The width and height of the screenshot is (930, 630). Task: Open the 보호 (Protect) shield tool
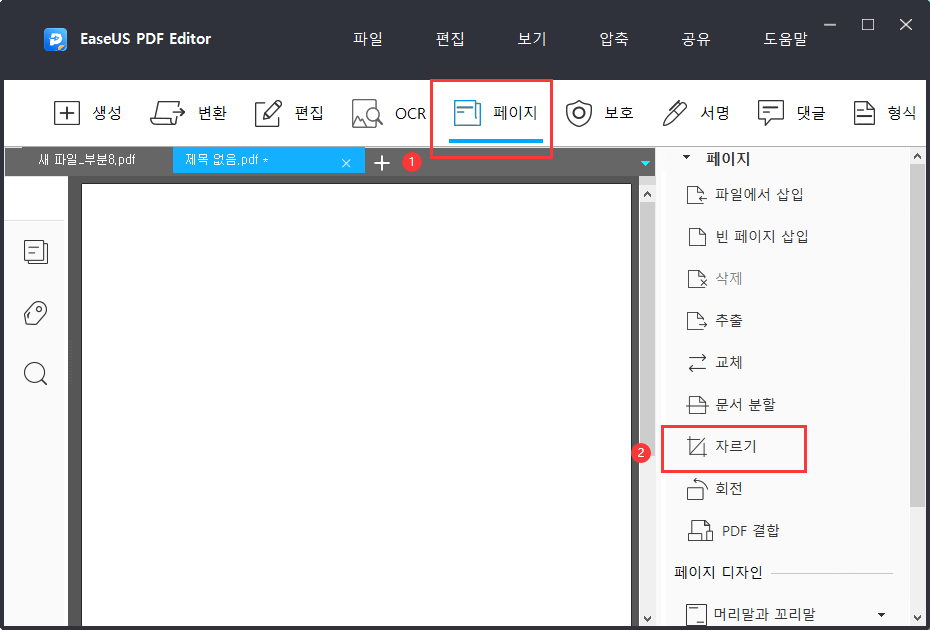[x=600, y=113]
